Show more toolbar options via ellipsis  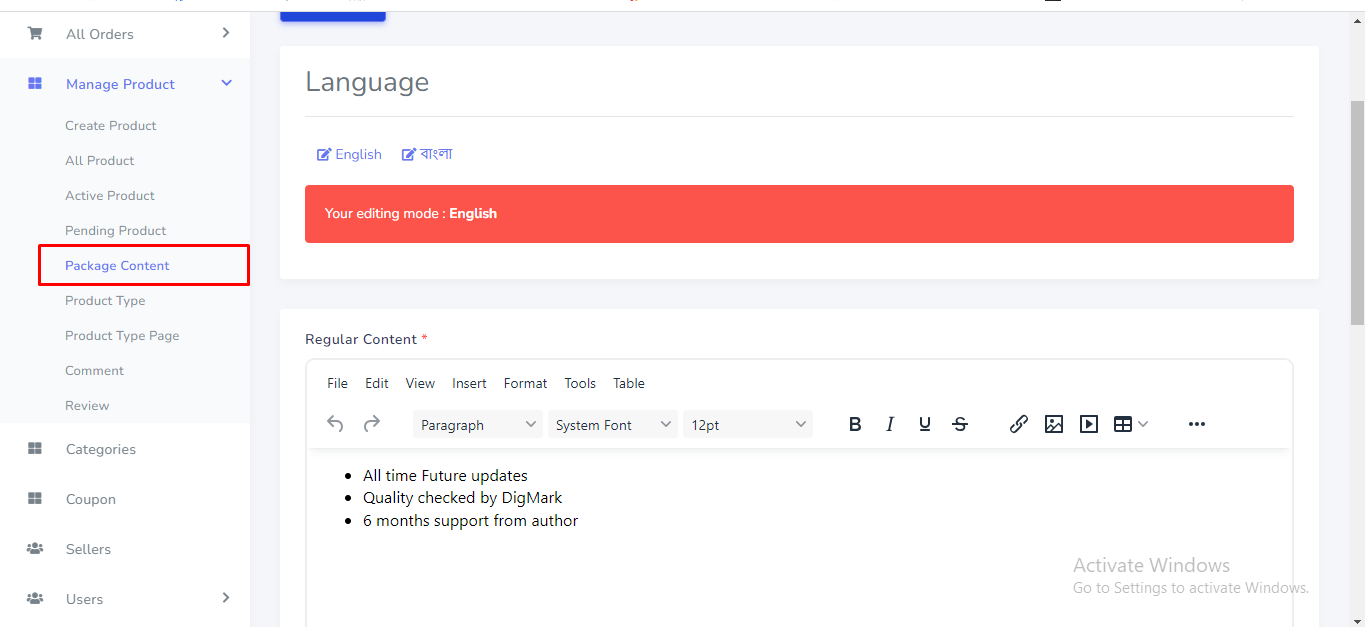click(1196, 424)
